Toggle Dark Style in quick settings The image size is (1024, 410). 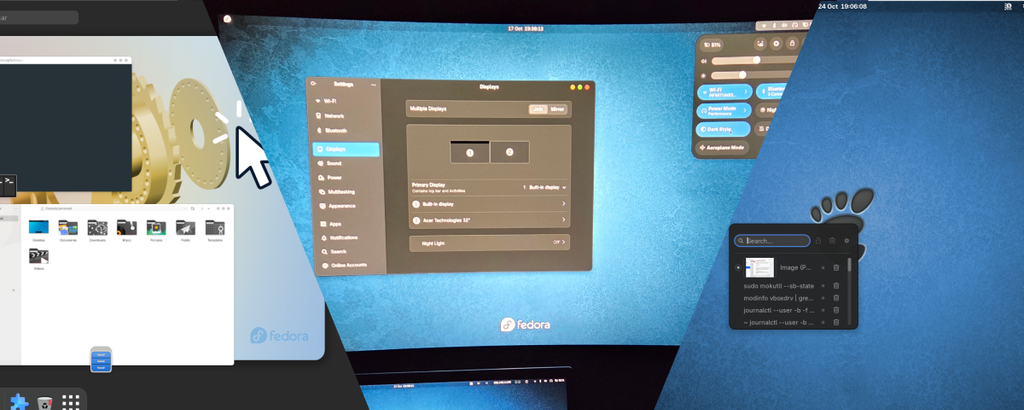(723, 129)
